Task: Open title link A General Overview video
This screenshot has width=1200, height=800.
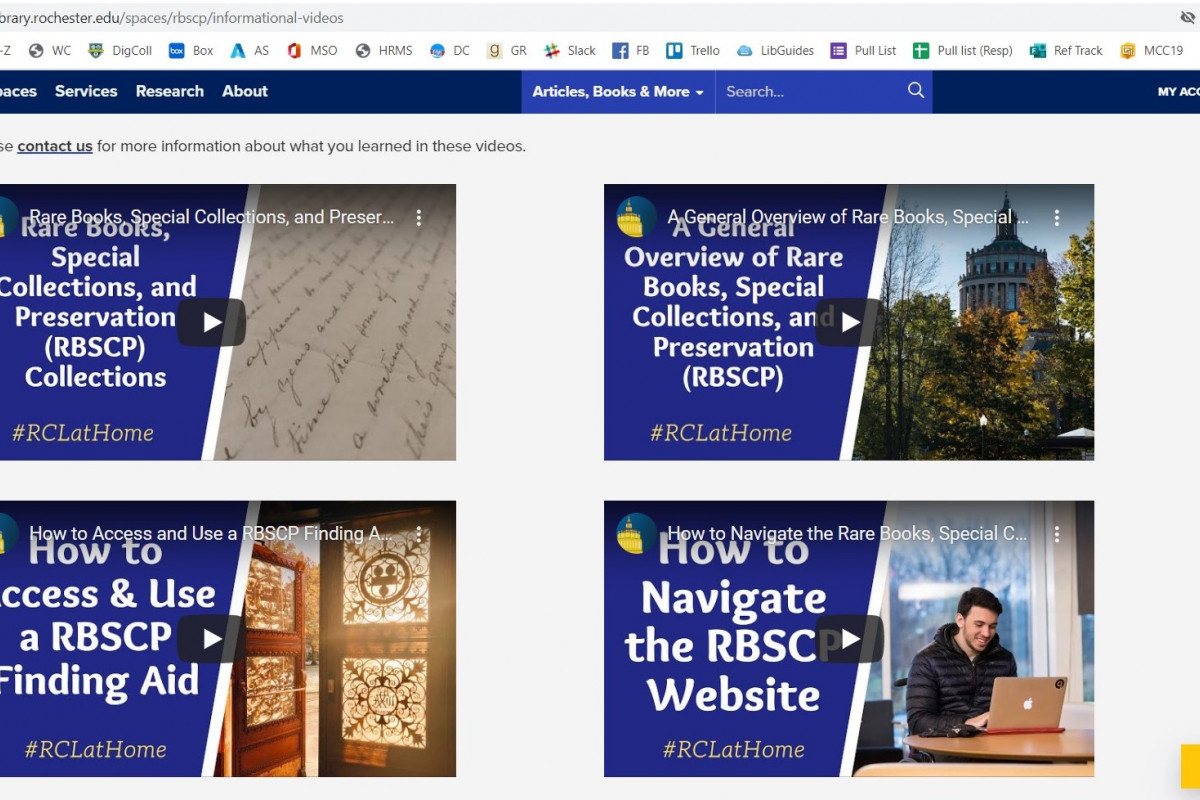Action: [848, 217]
